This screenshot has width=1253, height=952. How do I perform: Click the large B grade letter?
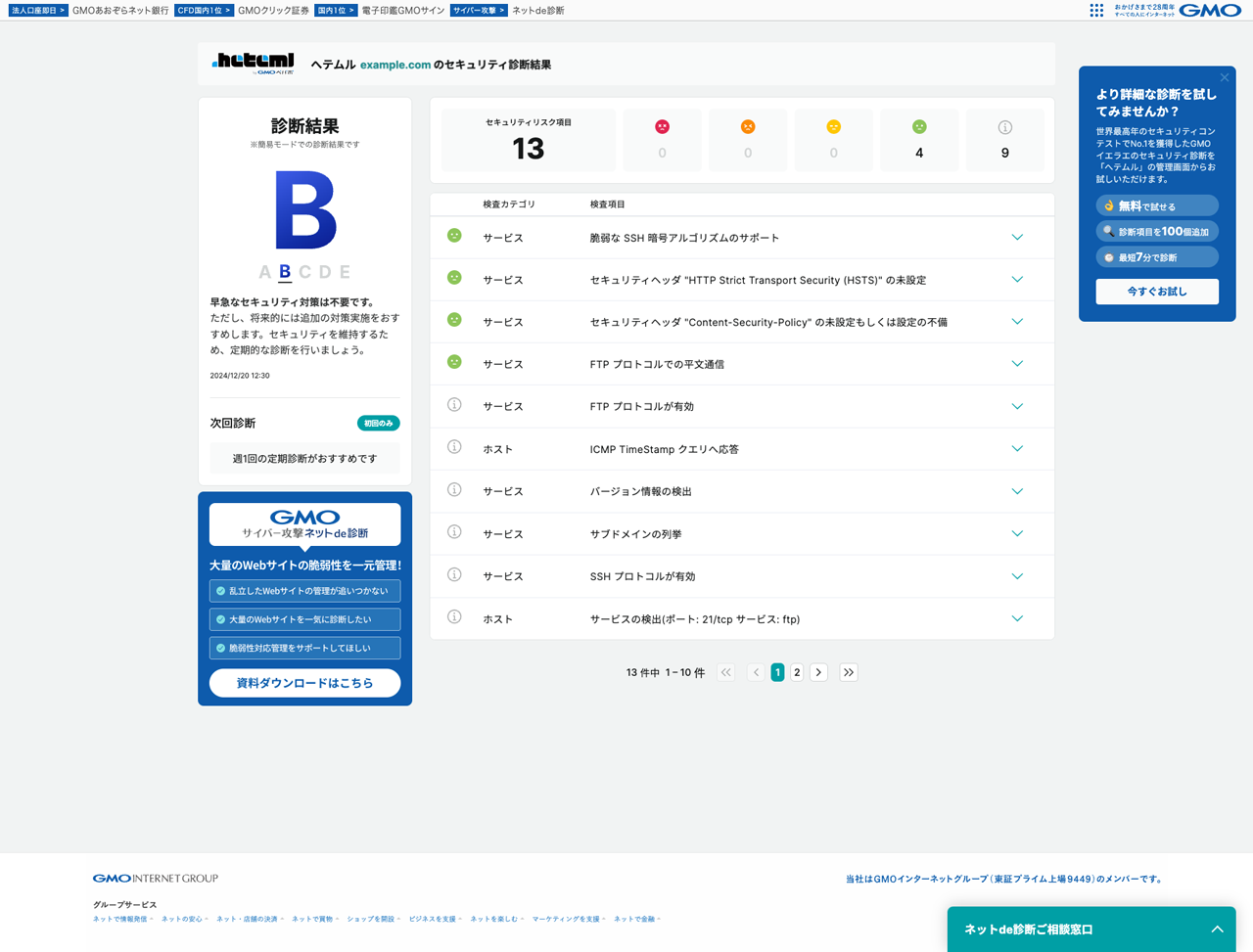tap(305, 210)
